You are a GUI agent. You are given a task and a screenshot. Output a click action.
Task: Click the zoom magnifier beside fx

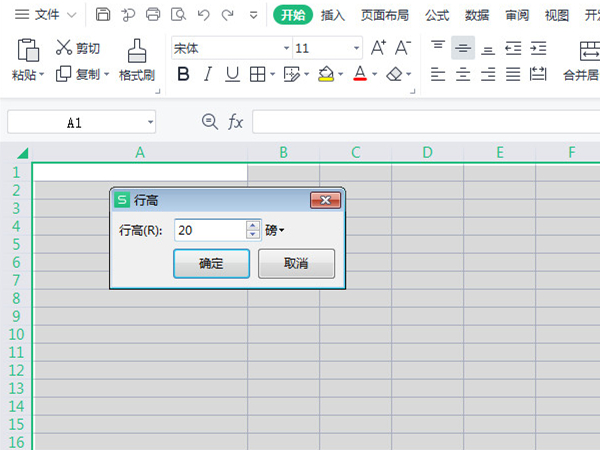210,122
